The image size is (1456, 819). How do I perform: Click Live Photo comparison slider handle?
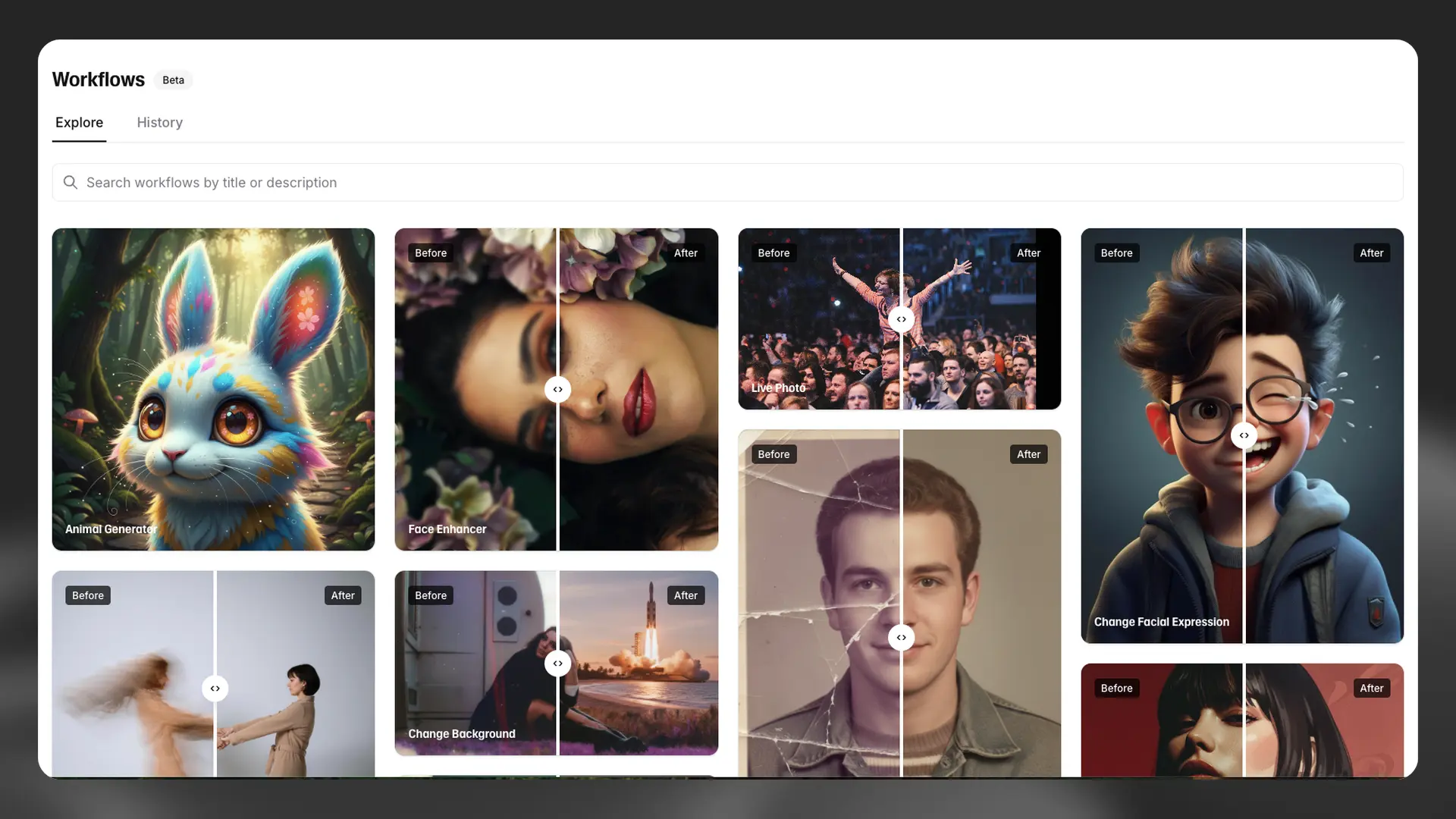[901, 319]
